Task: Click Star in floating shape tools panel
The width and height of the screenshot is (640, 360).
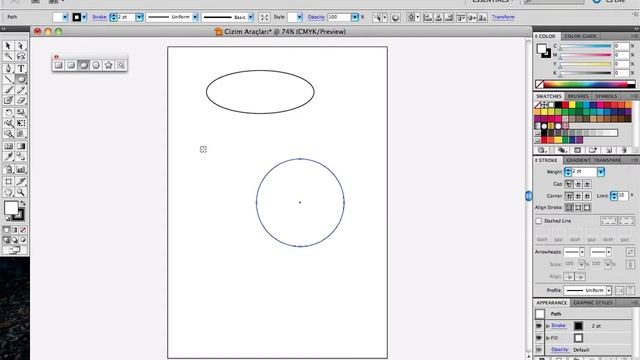Action: [x=109, y=65]
